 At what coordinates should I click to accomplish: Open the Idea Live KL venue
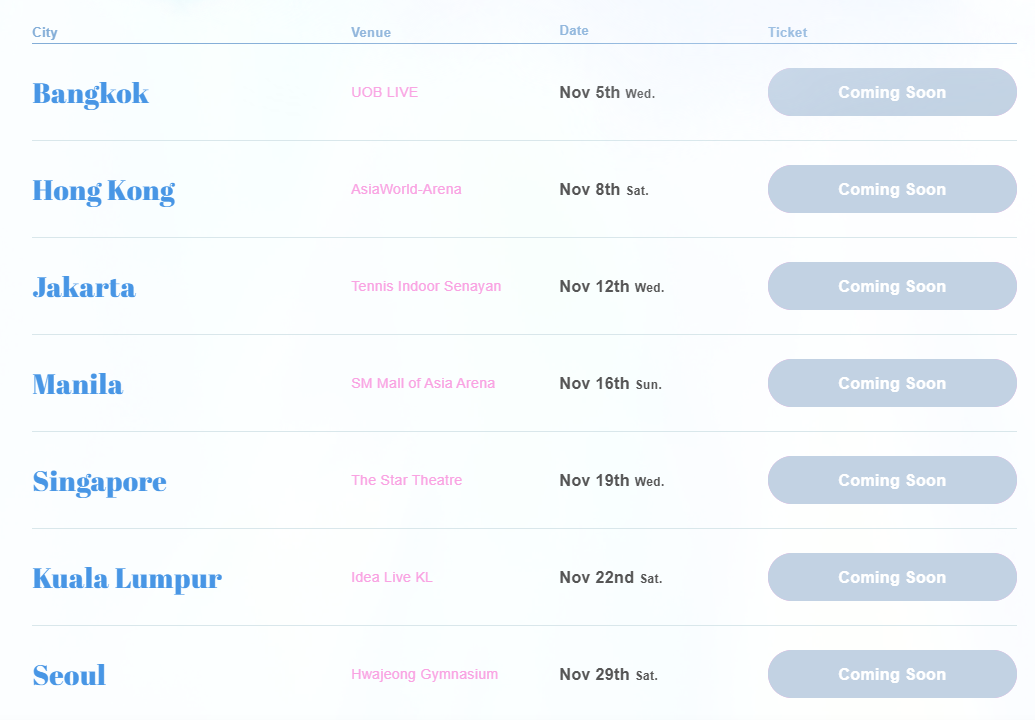(391, 577)
